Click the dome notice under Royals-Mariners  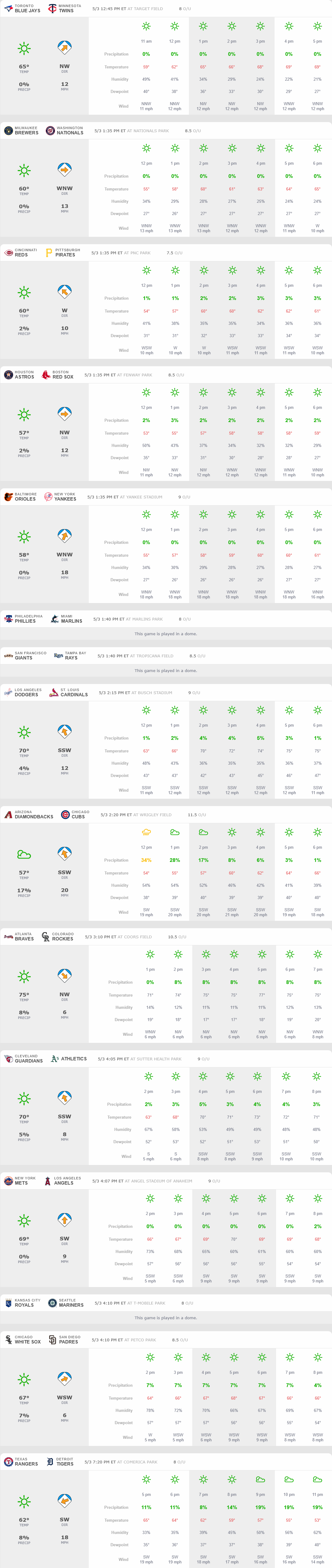click(166, 1318)
